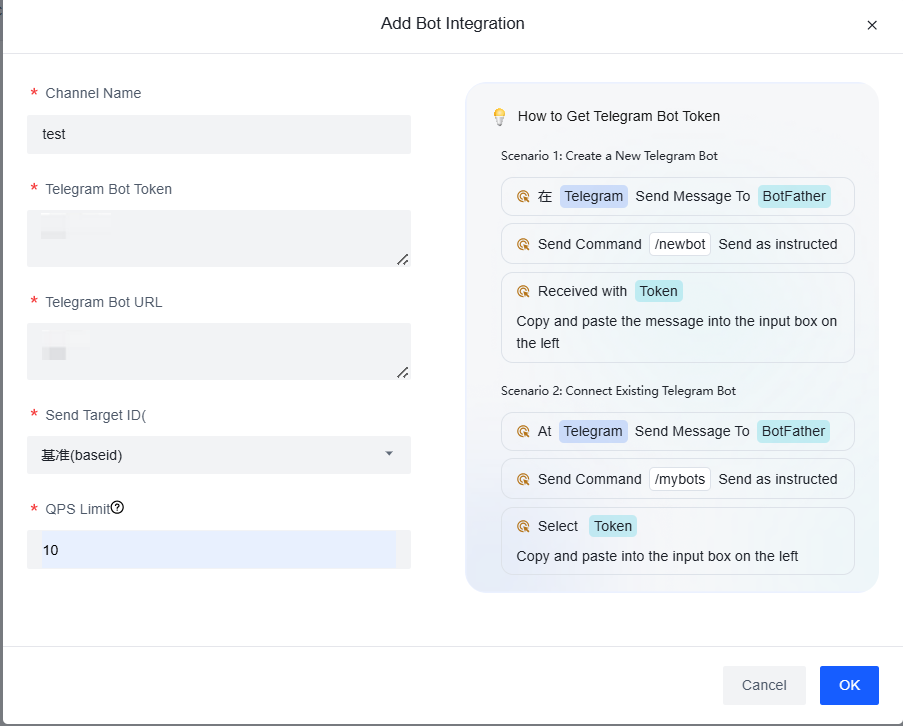The width and height of the screenshot is (903, 726).
Task: Click the step icon before the /newbot command
Action: tap(522, 244)
